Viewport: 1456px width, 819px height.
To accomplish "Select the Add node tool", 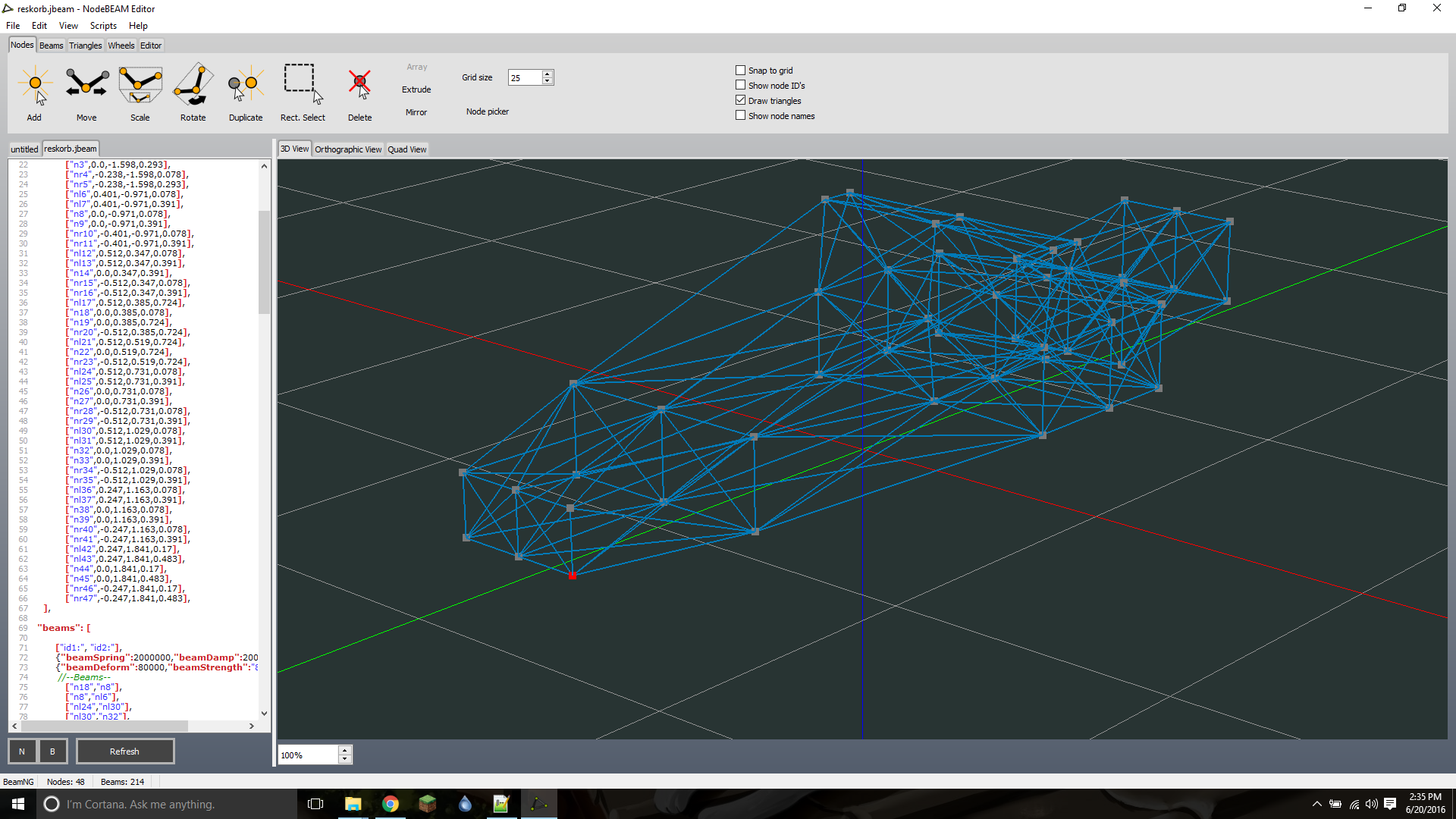I will pyautogui.click(x=35, y=93).
